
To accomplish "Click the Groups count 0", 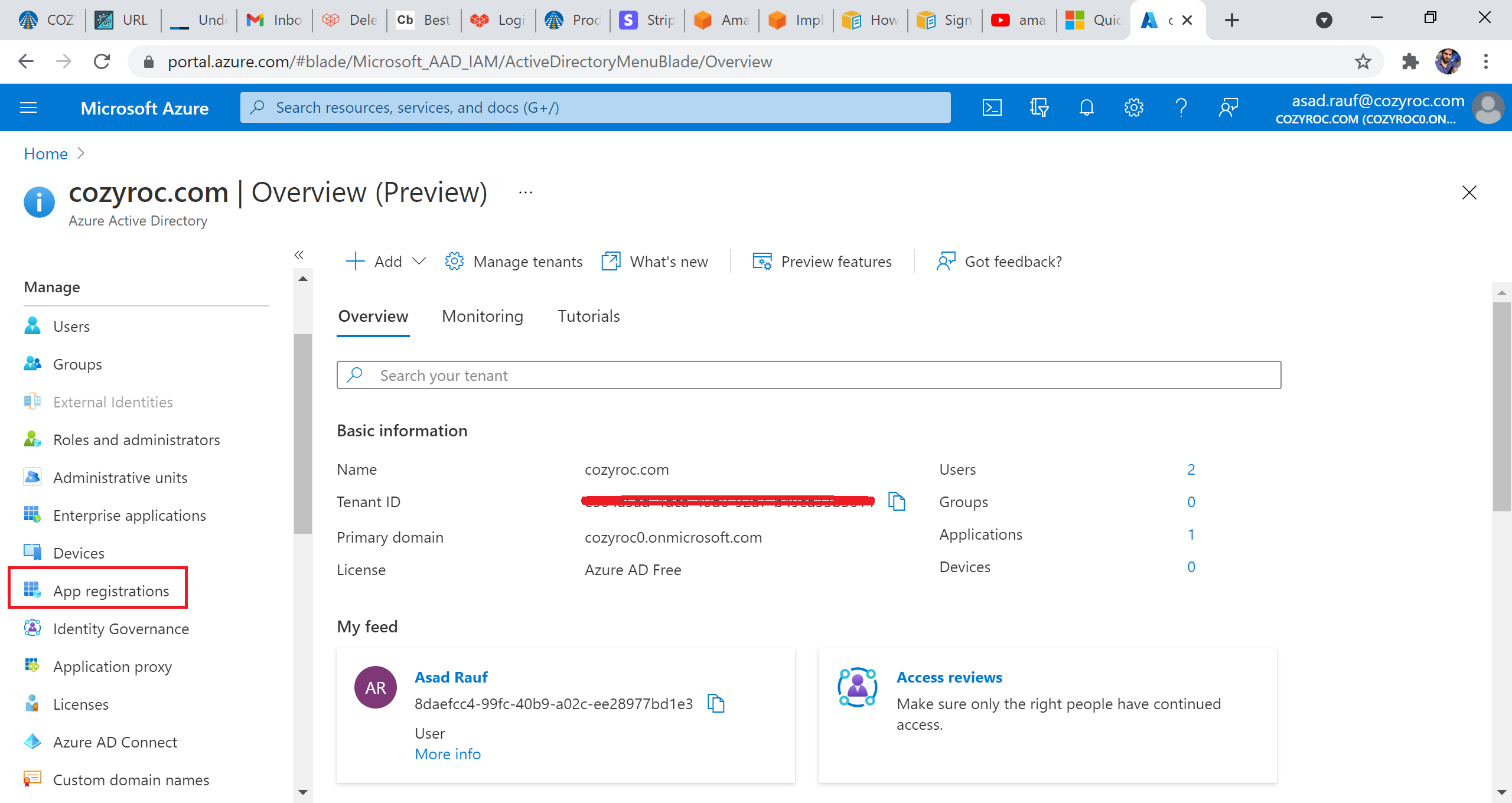I will click(1191, 501).
